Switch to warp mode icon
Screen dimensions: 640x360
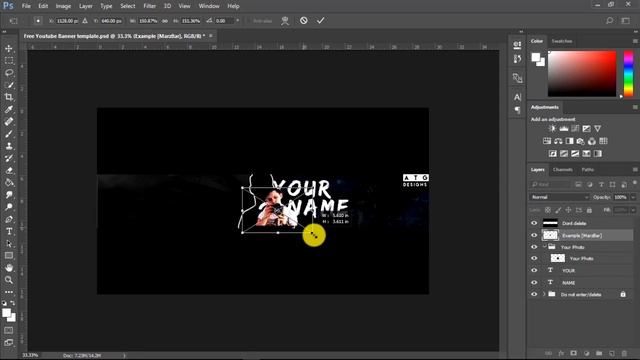click(285, 21)
